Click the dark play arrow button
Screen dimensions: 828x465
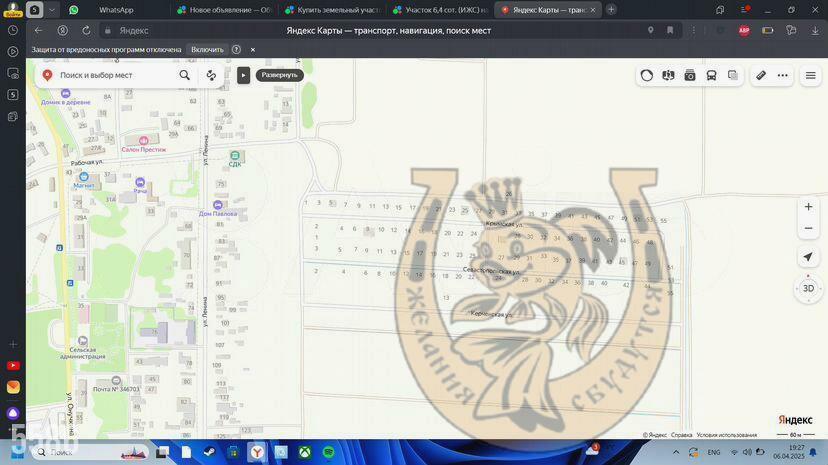(243, 75)
